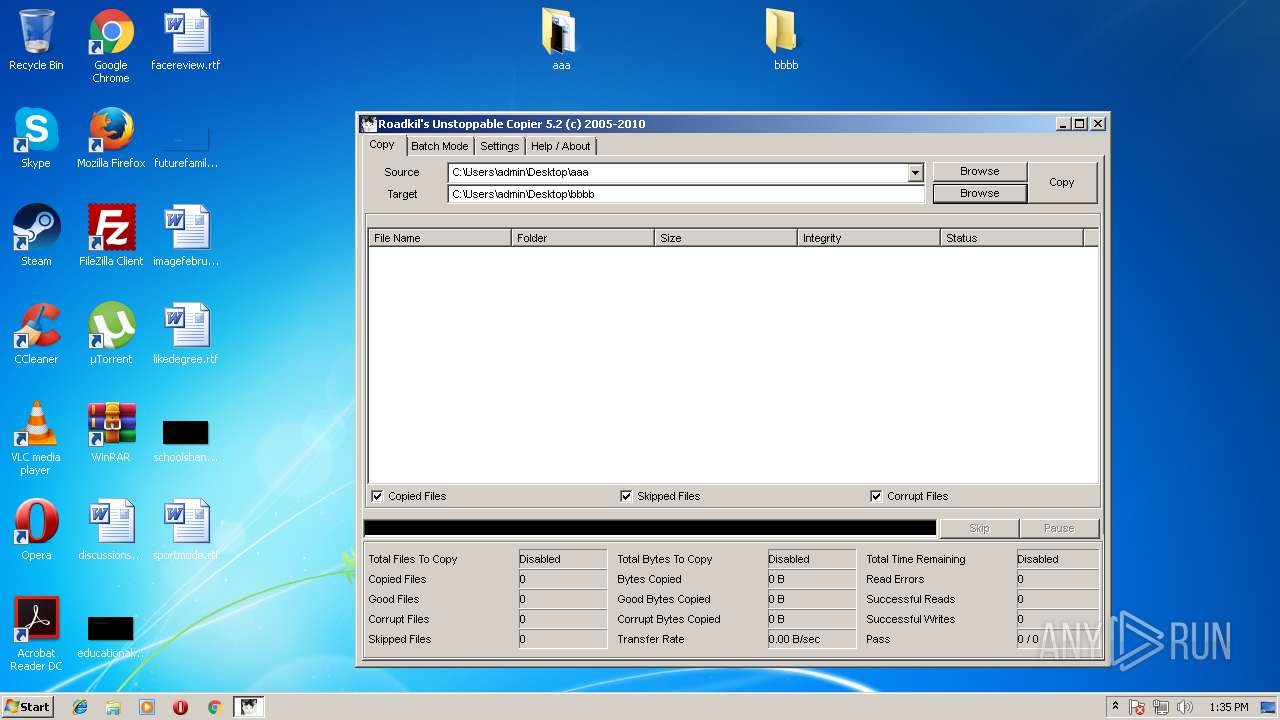Open Opera desktop shortcut

click(x=36, y=530)
